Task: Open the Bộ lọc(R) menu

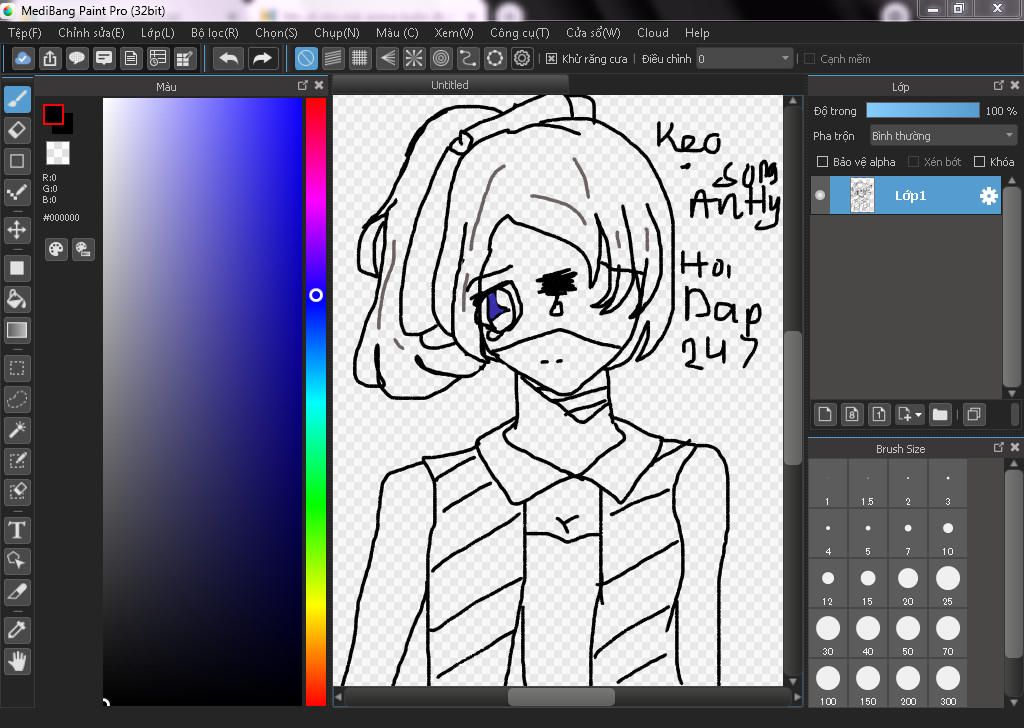Action: point(215,33)
